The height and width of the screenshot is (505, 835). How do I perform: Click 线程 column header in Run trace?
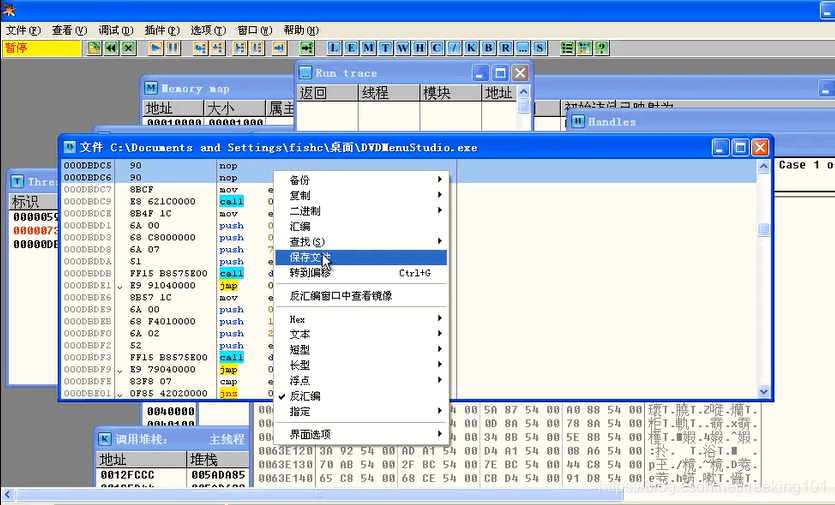point(389,93)
